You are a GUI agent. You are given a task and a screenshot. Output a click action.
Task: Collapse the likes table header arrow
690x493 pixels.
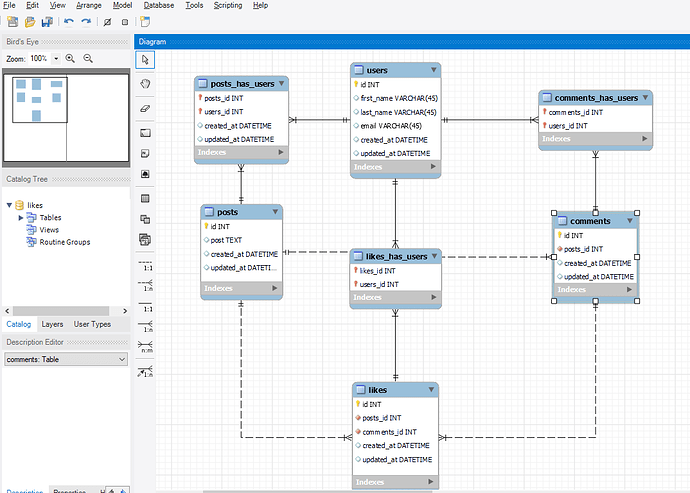point(431,390)
